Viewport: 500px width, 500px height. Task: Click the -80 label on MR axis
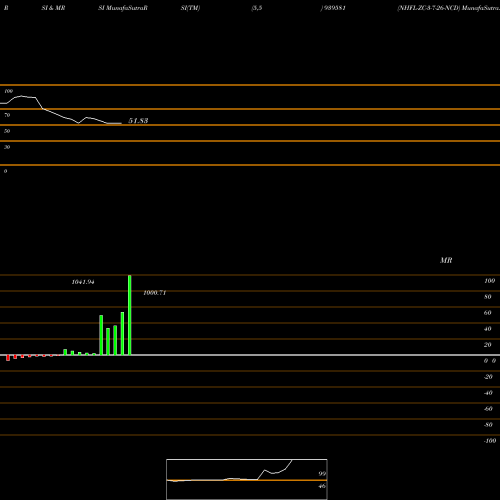pyautogui.click(x=488, y=425)
